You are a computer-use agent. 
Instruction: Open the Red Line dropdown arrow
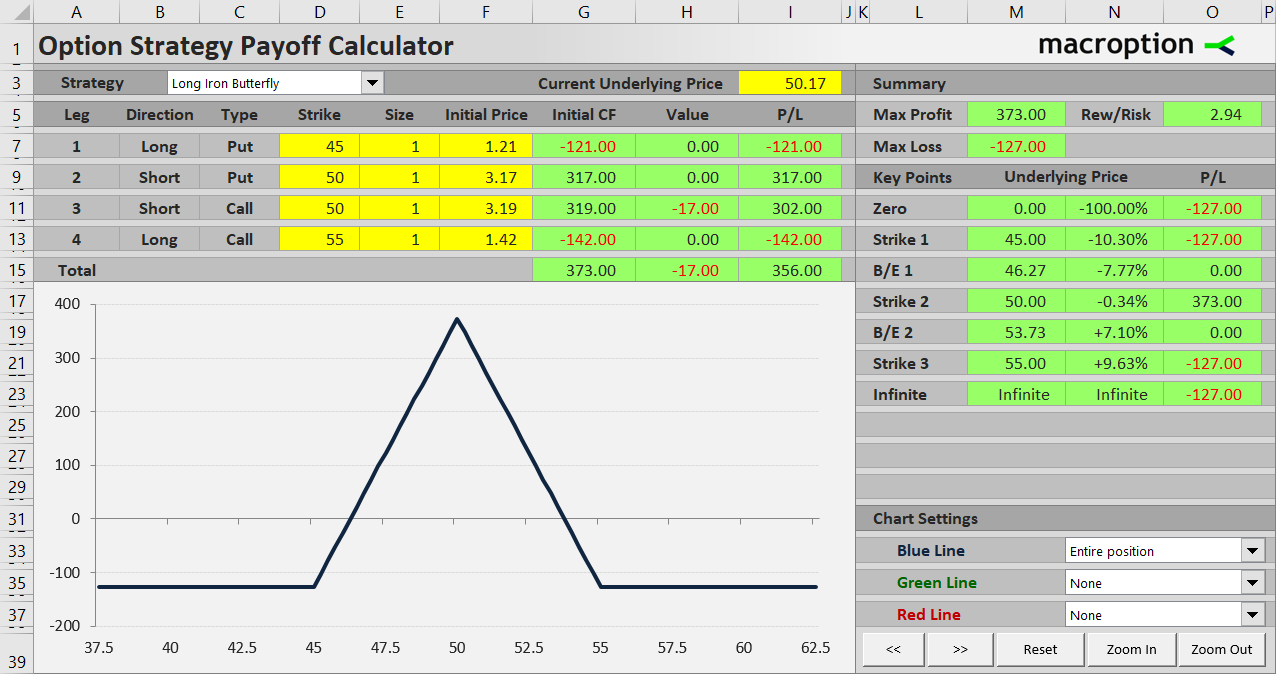(x=1253, y=614)
